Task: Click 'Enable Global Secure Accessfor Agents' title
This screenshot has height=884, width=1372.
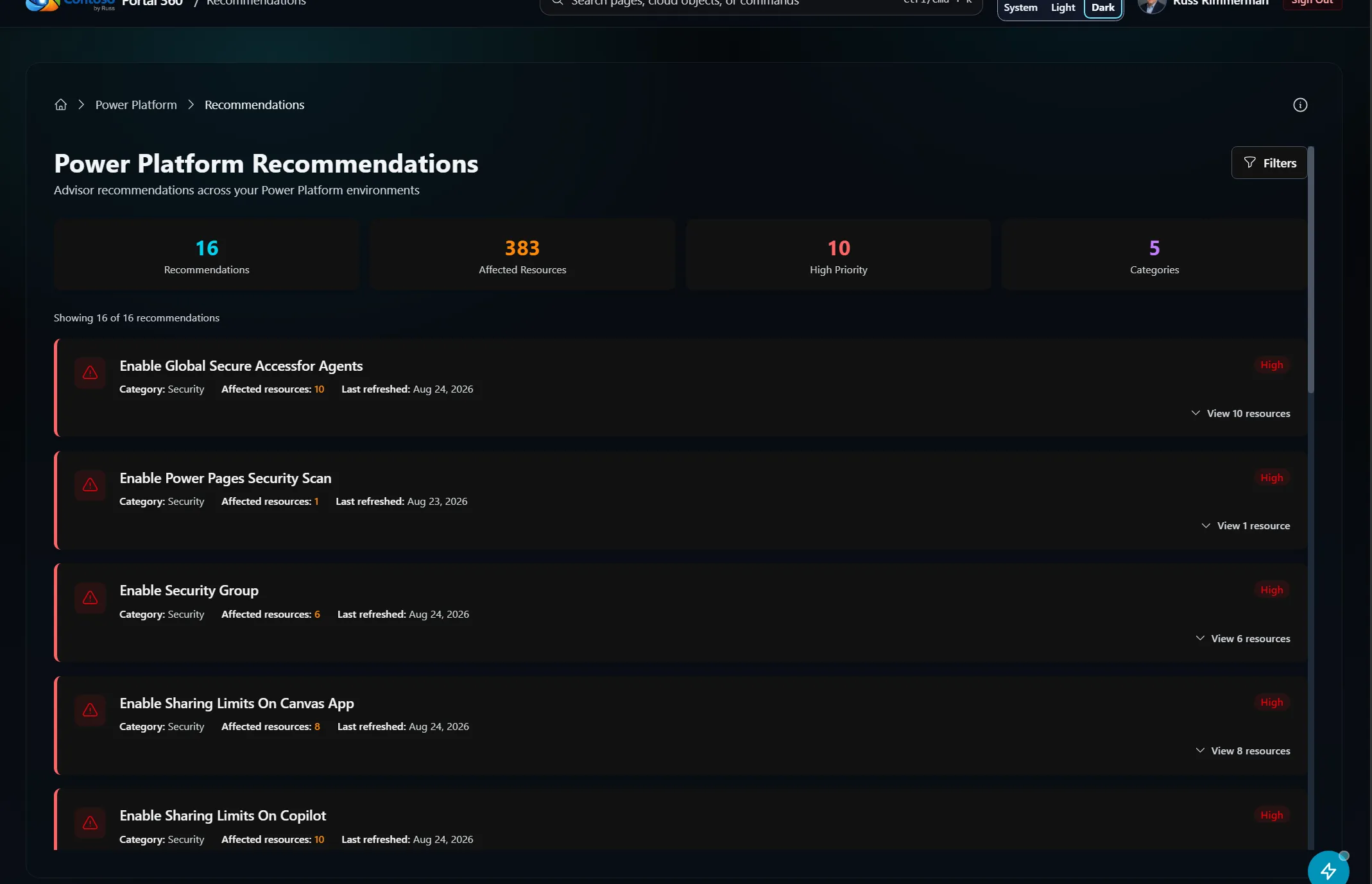Action: coord(241,366)
